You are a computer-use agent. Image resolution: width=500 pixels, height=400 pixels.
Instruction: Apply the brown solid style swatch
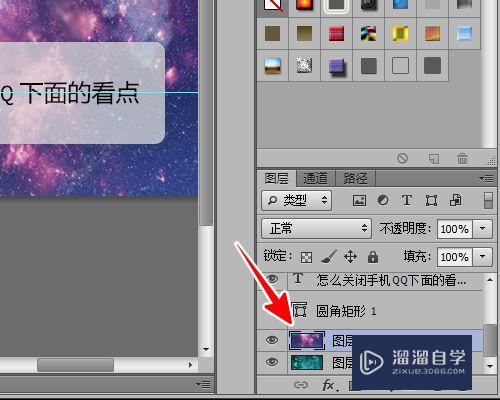[x=272, y=33]
